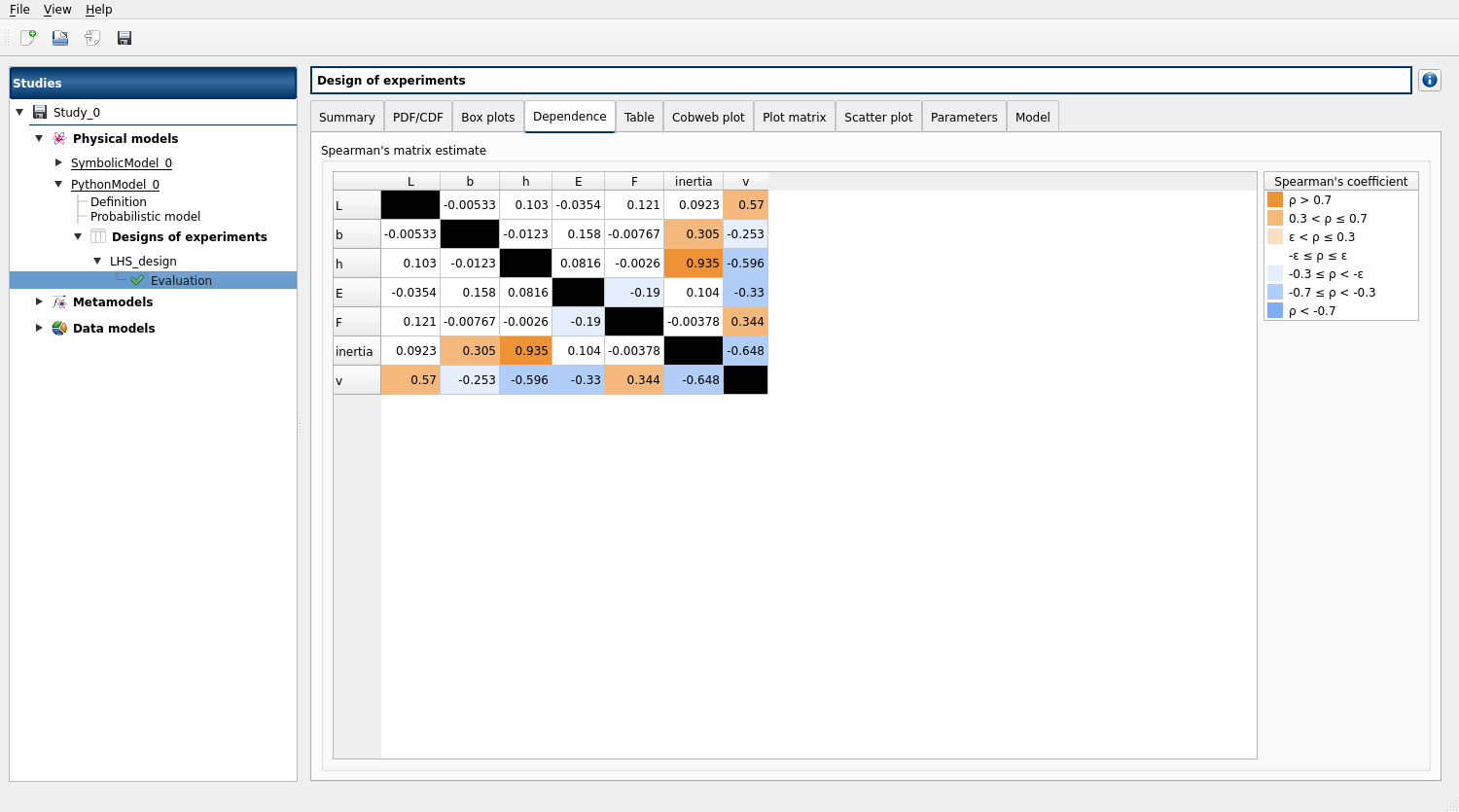Click the 0.3 < ρ ≤ 0.7 legend swatch

click(x=1275, y=218)
